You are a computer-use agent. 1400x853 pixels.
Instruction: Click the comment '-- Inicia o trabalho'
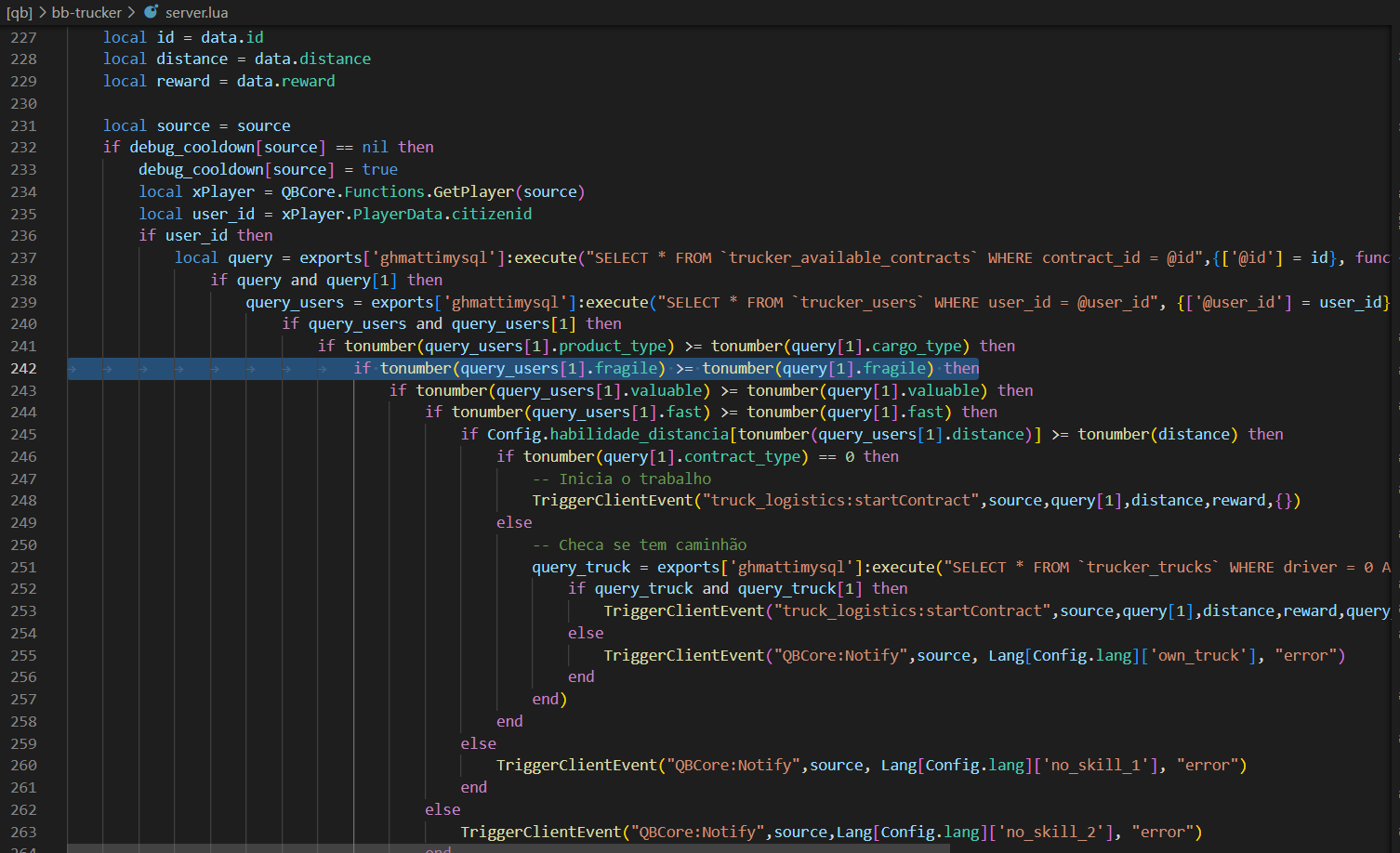point(621,479)
